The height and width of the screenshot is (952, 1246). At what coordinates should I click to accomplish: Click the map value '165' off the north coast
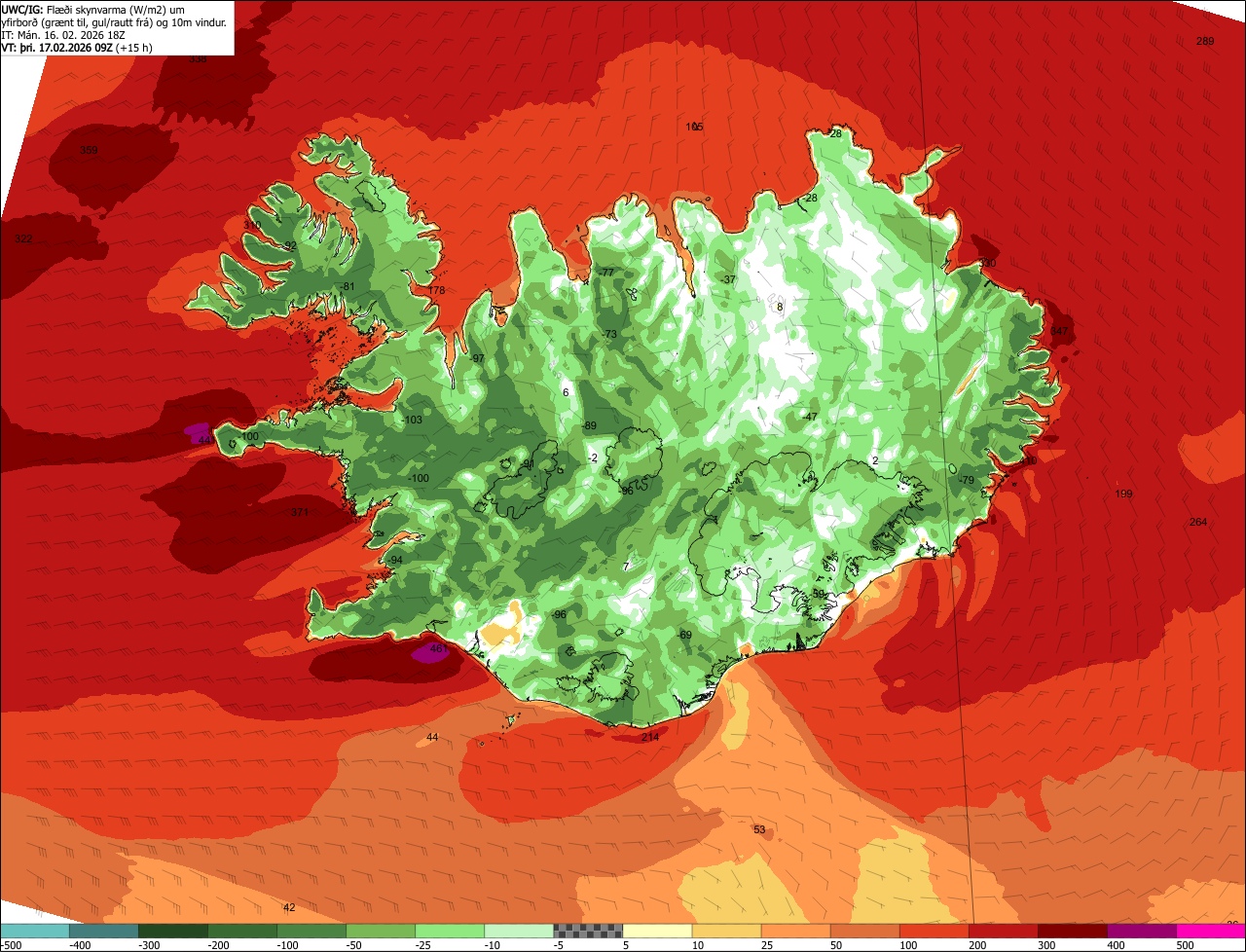point(694,127)
